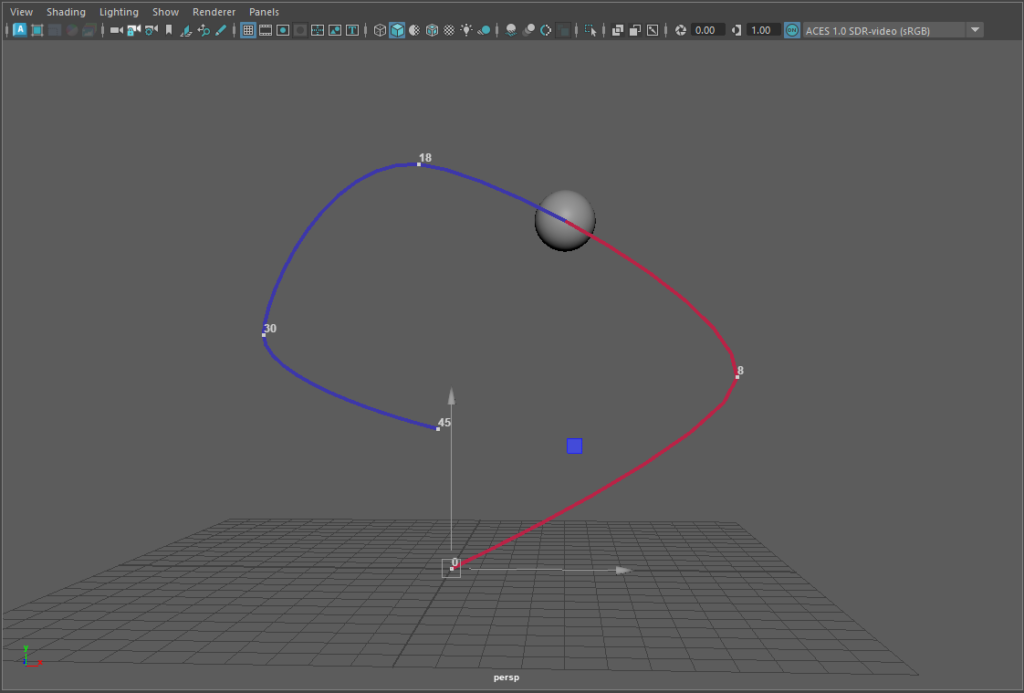Open the Show menu

[x=165, y=12]
